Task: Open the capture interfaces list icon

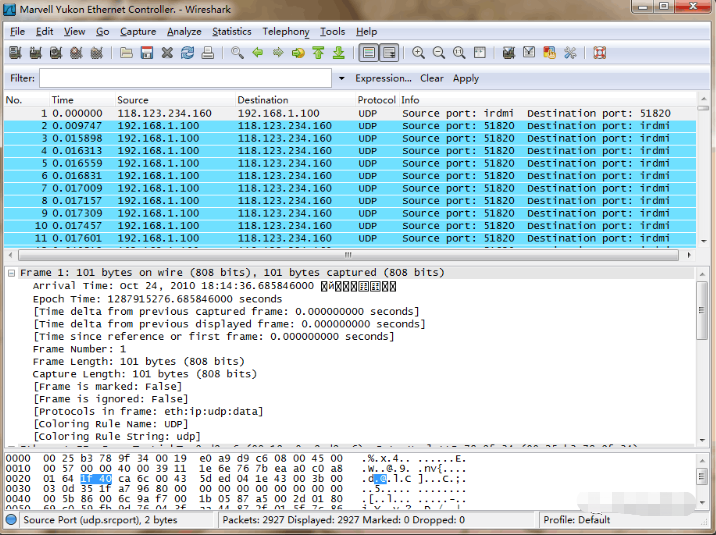Action: [15, 53]
